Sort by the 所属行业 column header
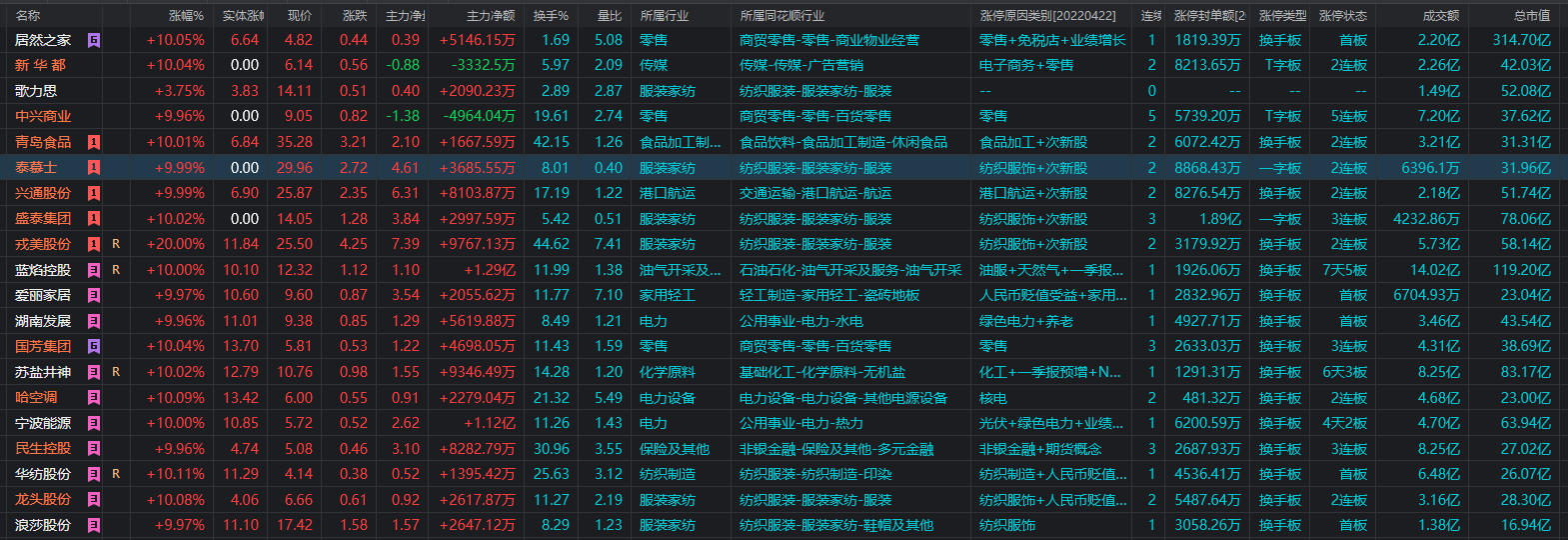This screenshot has width=1568, height=540. pos(665,15)
